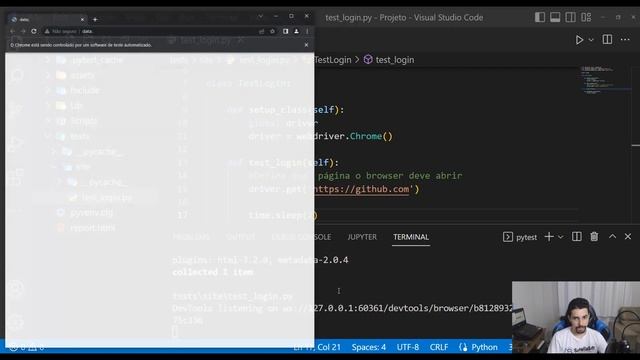Viewport: 640px width, 360px height.
Task: Change indentation via Spaces: 4 status
Action: coord(369,347)
